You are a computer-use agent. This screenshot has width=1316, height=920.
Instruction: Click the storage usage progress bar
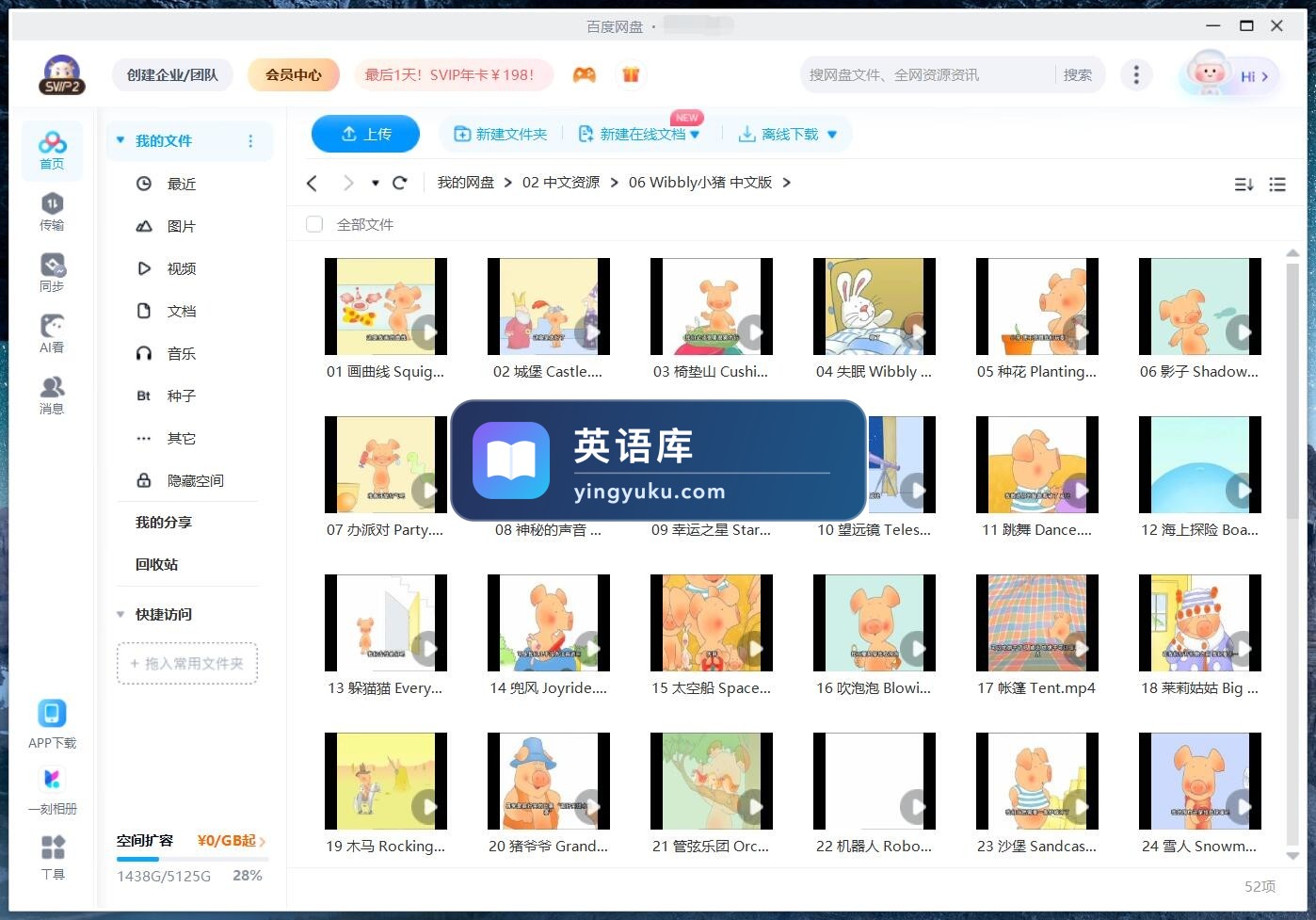(193, 859)
